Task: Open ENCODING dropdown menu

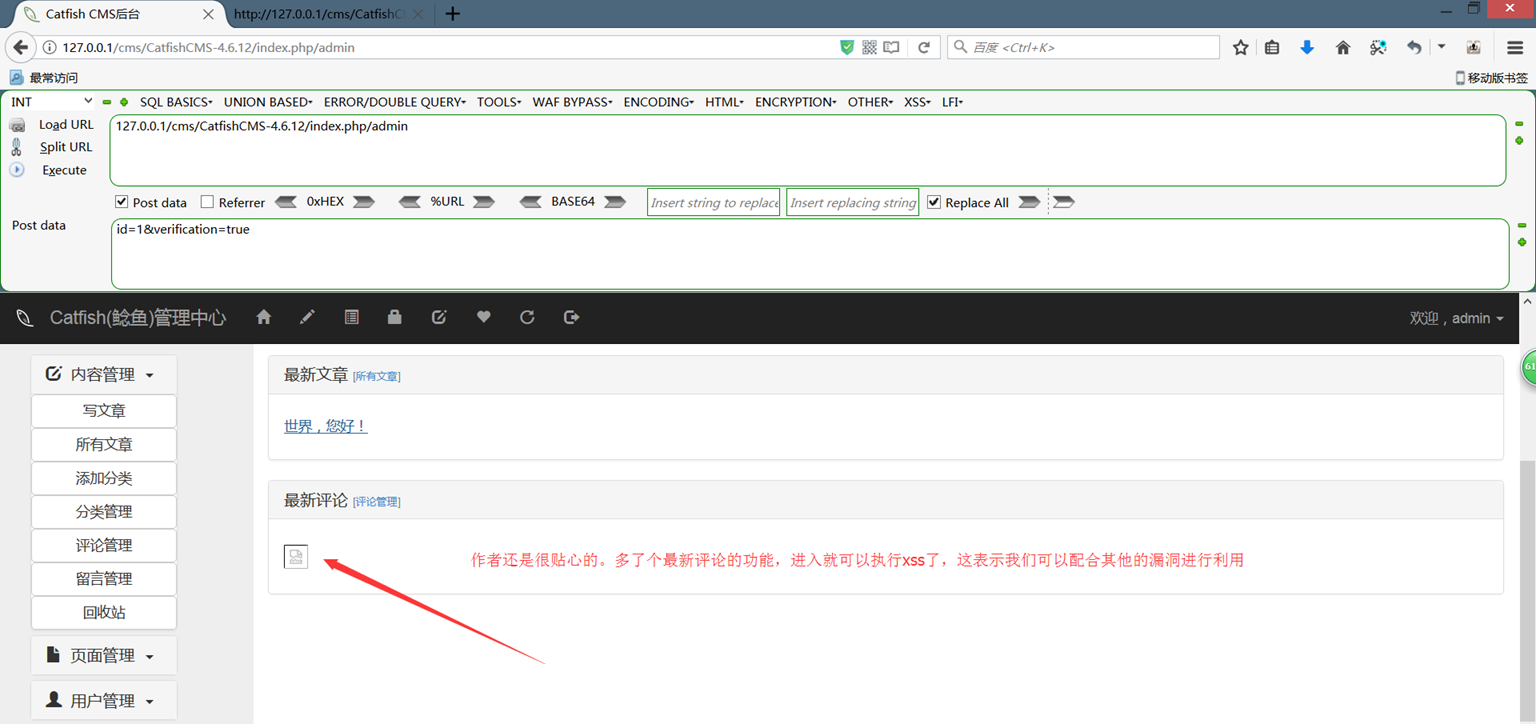Action: tap(659, 102)
